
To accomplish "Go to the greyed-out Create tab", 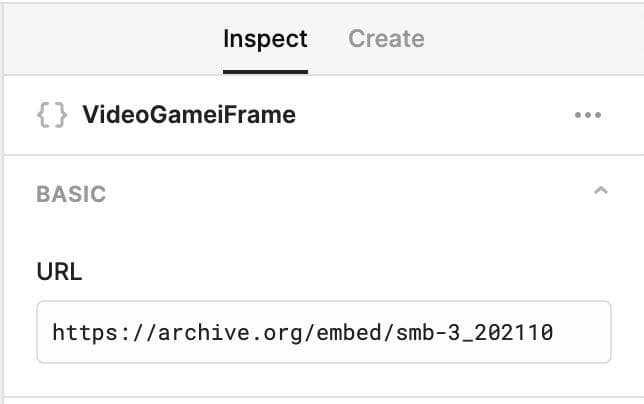I will point(386,40).
